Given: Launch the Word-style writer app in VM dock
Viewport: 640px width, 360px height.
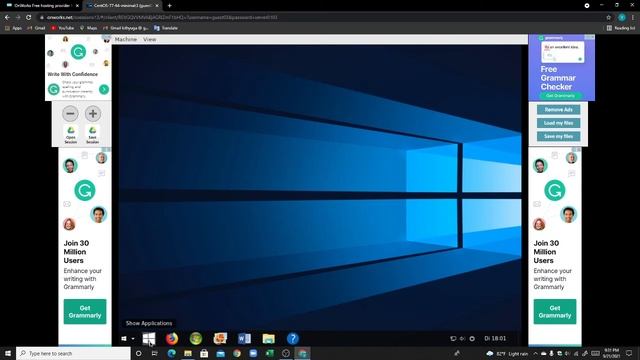Looking at the screenshot, I should click(244, 338).
